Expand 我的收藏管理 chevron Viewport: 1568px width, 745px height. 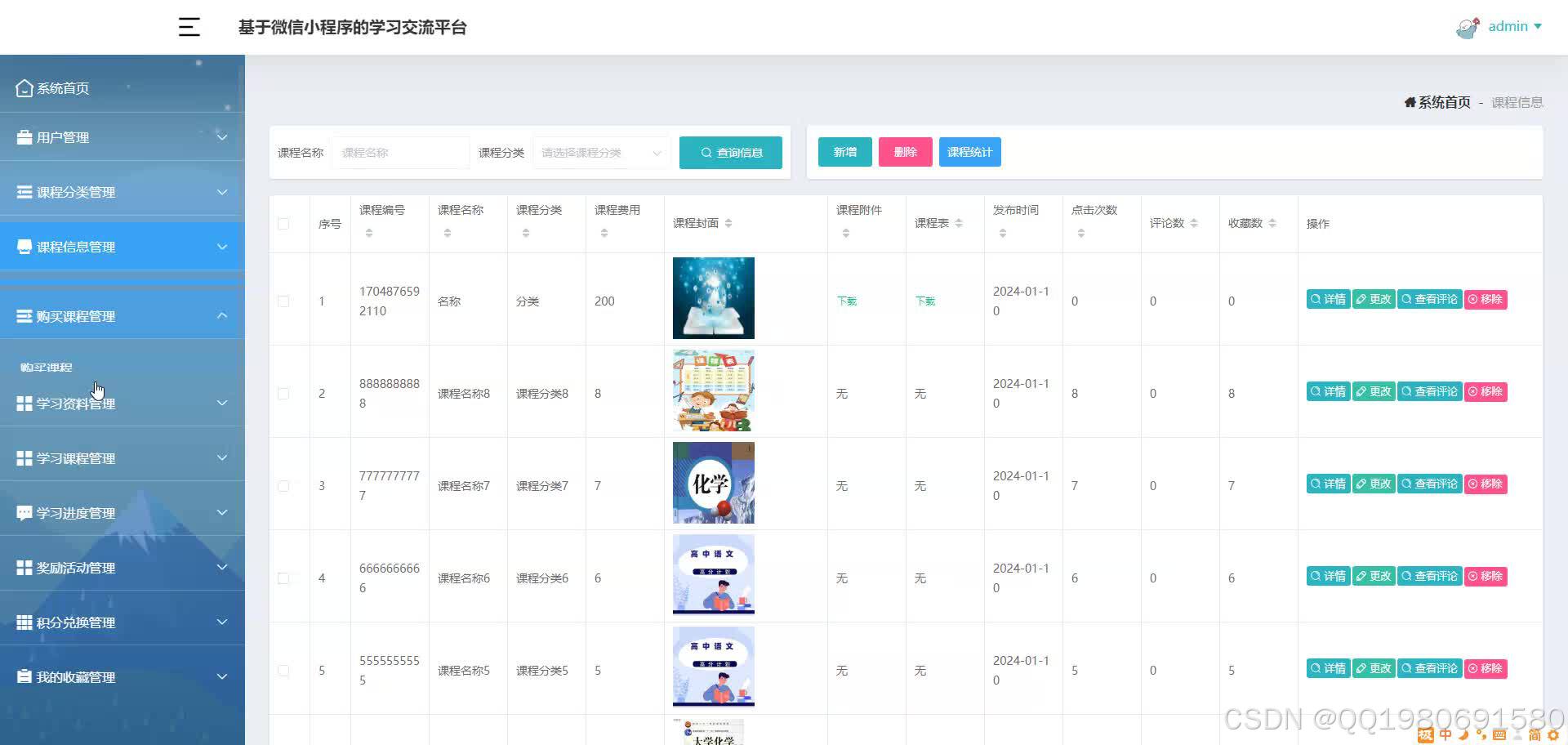tap(222, 677)
